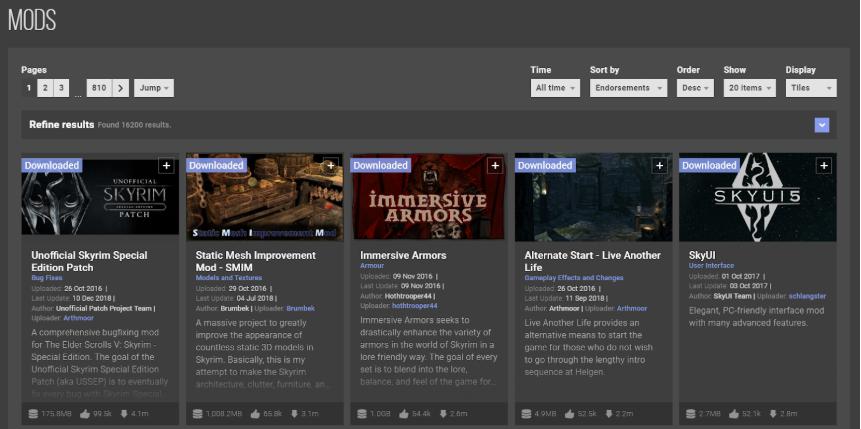Click endorsements thumbs-up on Unofficial Skyrim Patch card
Image resolution: width=861 pixels, height=429 pixels.
[x=85, y=414]
